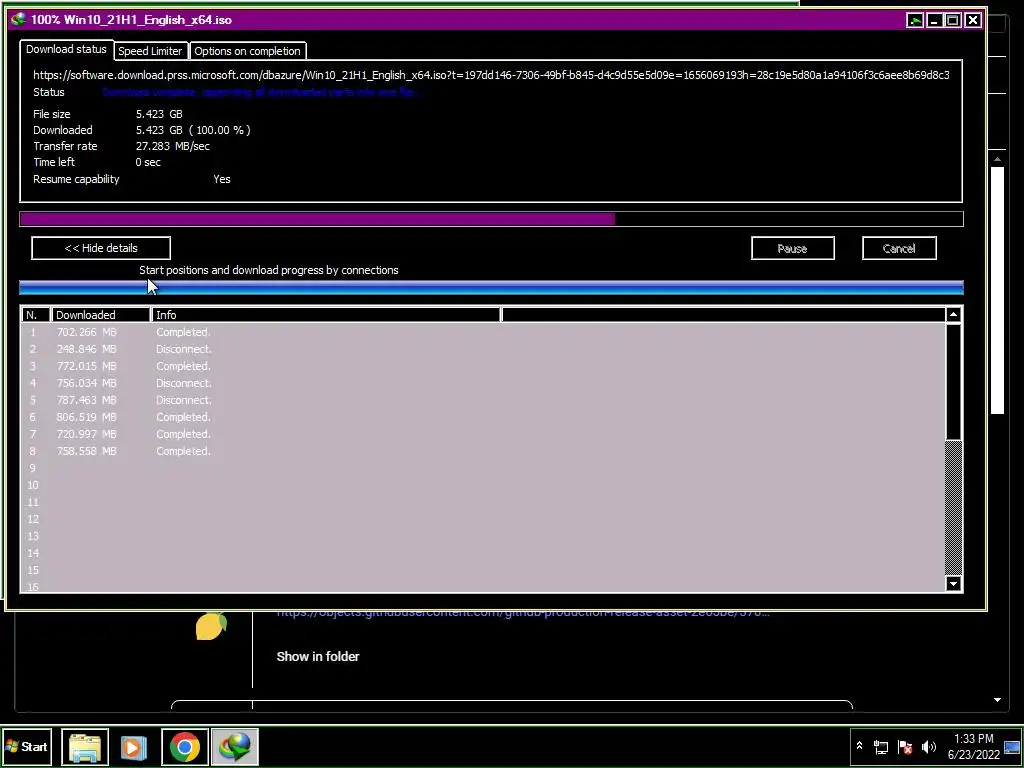The width and height of the screenshot is (1024, 768).
Task: Click Show in folder in the Chrome window
Action: [318, 656]
